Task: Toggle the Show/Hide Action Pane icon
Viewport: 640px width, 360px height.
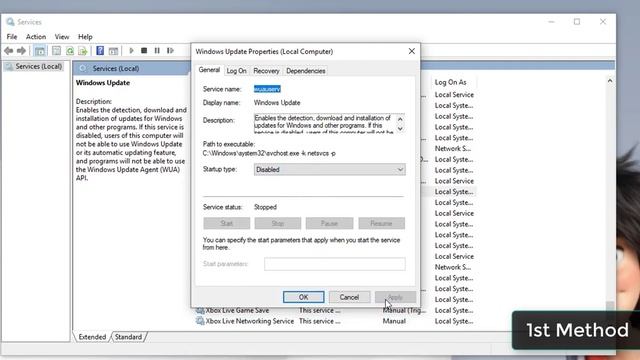Action: point(113,51)
